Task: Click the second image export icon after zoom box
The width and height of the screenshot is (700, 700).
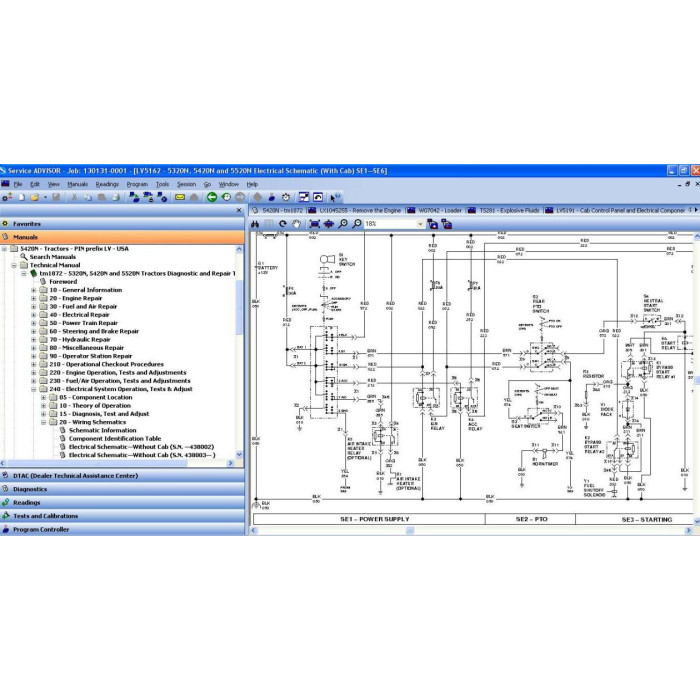Action: pos(447,224)
